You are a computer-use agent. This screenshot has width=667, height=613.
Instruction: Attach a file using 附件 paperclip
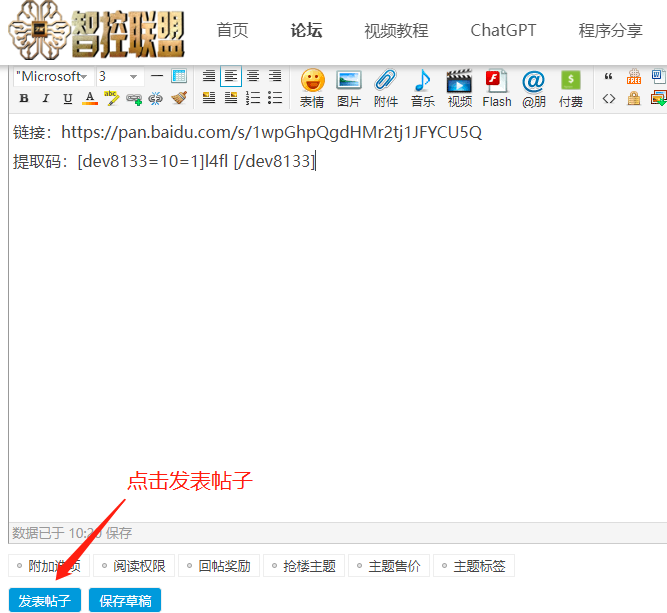click(x=385, y=86)
